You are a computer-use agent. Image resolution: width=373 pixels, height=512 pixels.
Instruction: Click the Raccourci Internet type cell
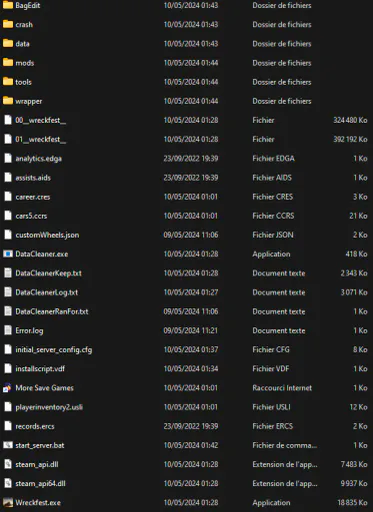click(282, 388)
